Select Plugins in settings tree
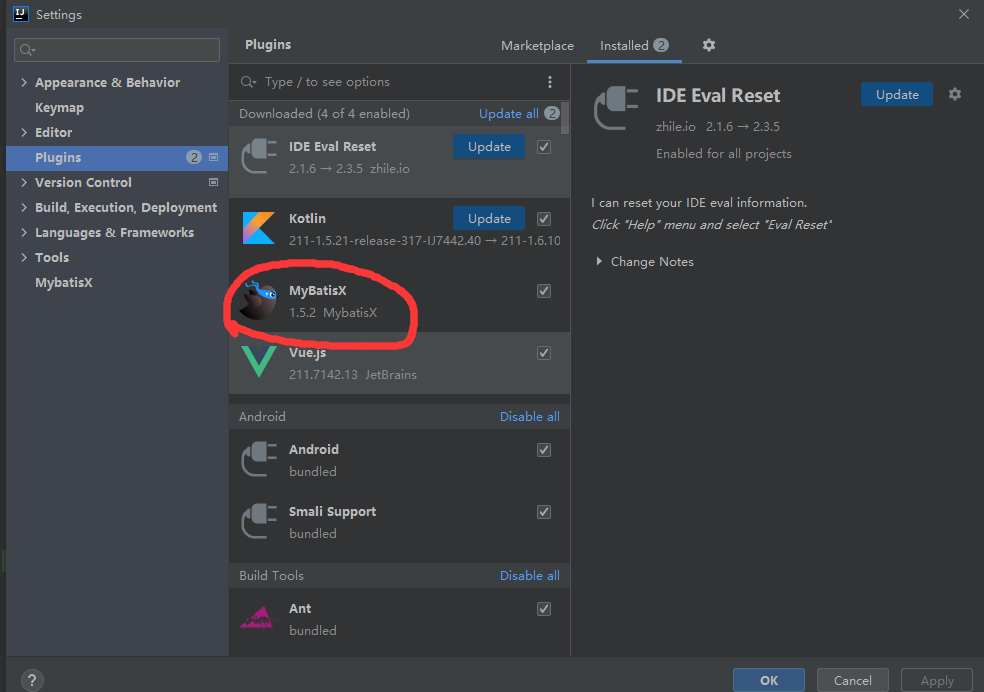Screen dimensions: 984x692 click(117, 157)
